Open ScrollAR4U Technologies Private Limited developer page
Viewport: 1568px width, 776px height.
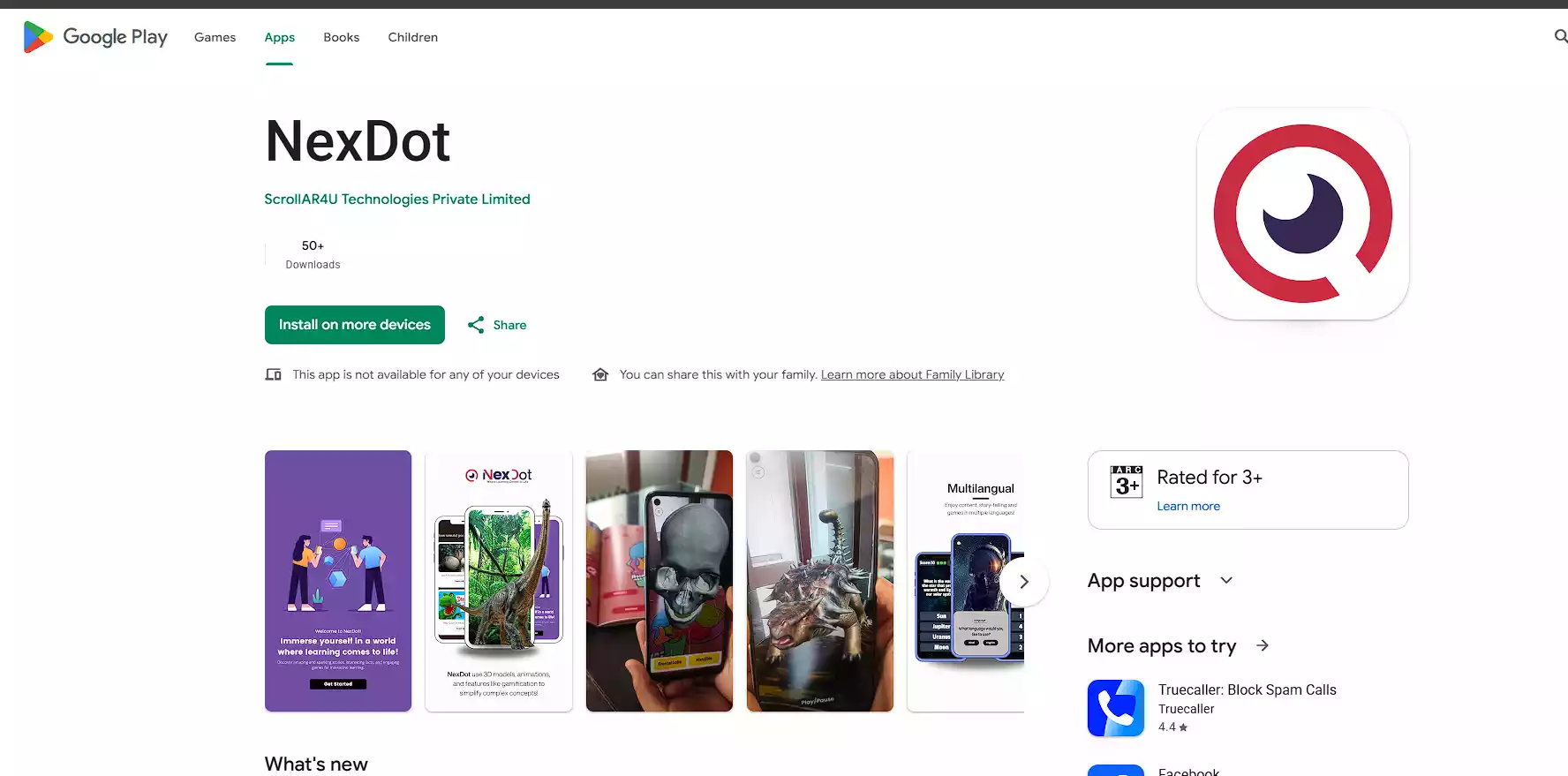pos(397,200)
